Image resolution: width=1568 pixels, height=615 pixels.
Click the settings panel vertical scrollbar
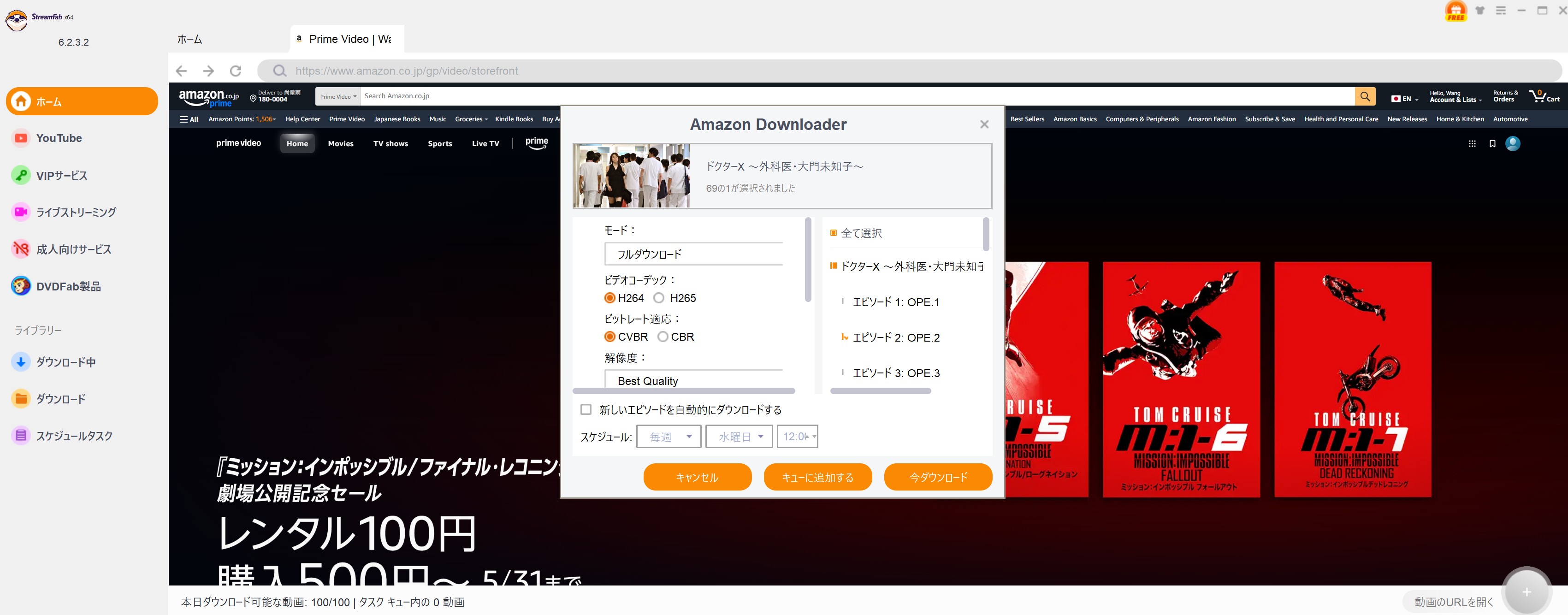[x=808, y=260]
